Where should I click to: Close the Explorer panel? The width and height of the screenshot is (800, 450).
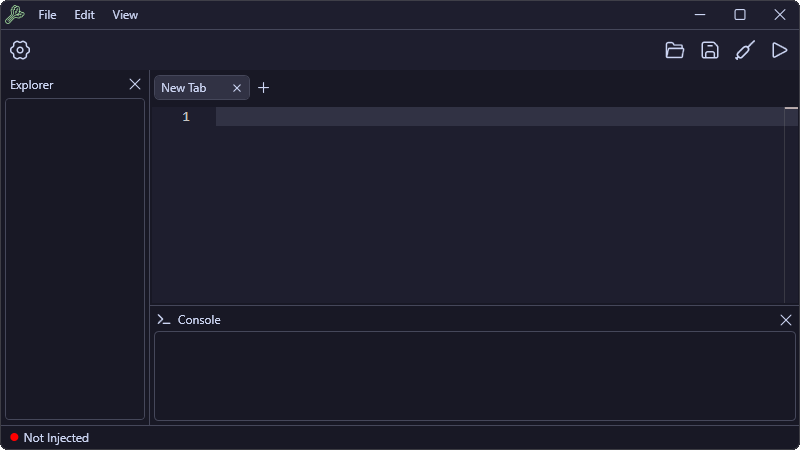(135, 84)
